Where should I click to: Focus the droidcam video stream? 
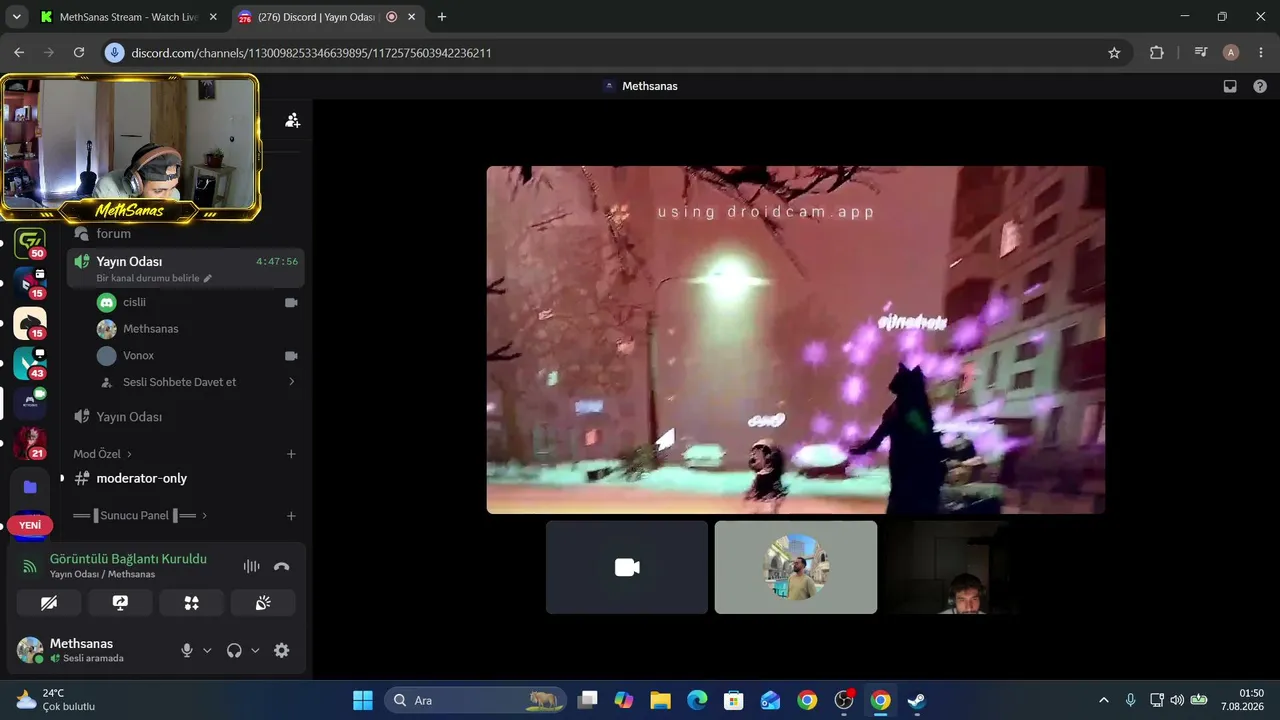[x=796, y=340]
